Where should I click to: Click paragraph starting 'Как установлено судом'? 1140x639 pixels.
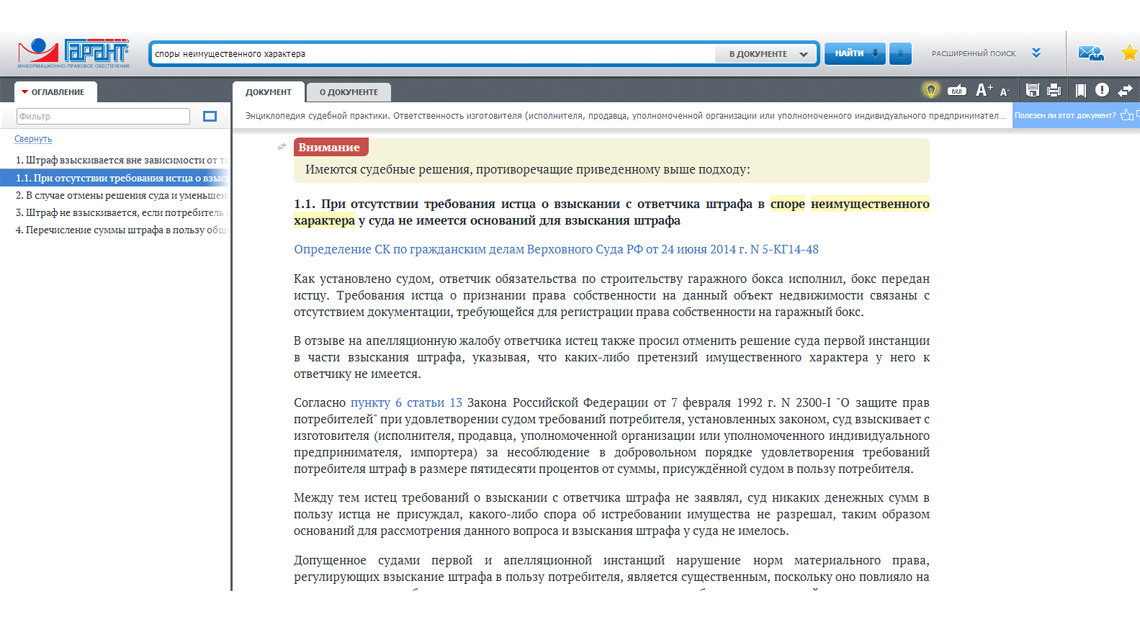coord(611,295)
